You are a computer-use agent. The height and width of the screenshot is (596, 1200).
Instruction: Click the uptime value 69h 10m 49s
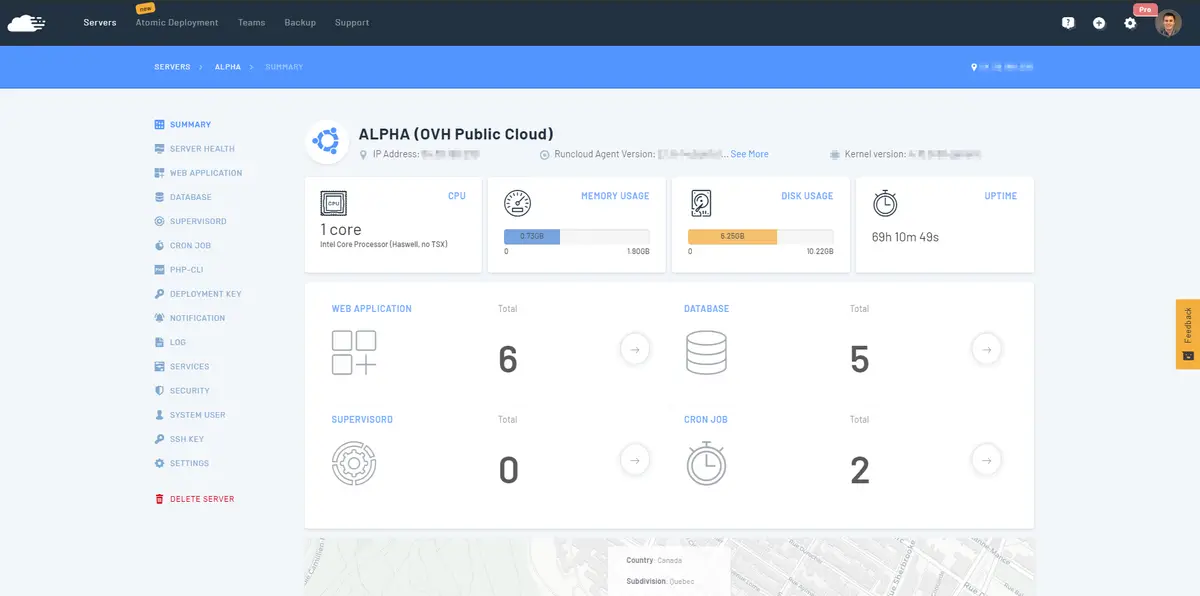(905, 238)
